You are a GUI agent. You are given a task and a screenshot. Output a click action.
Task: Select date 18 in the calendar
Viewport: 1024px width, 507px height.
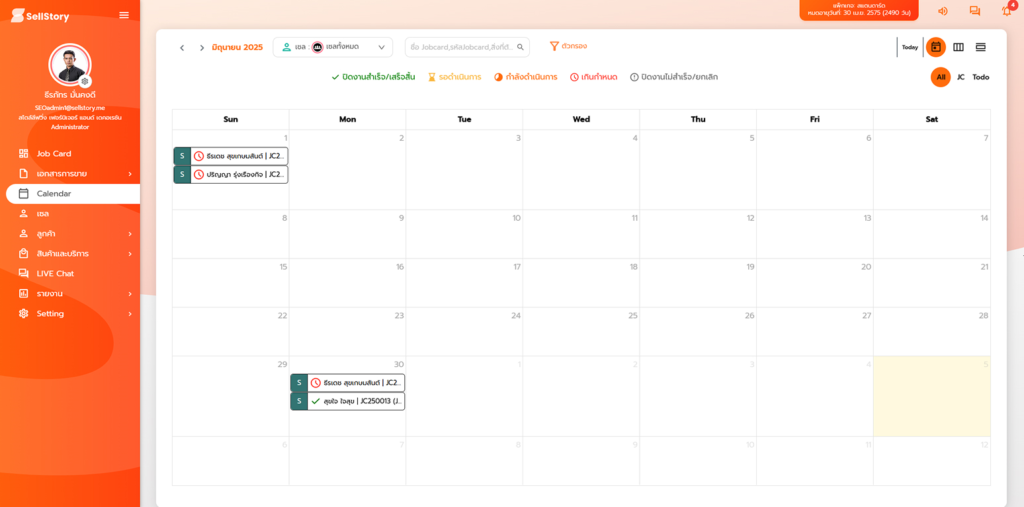[633, 267]
